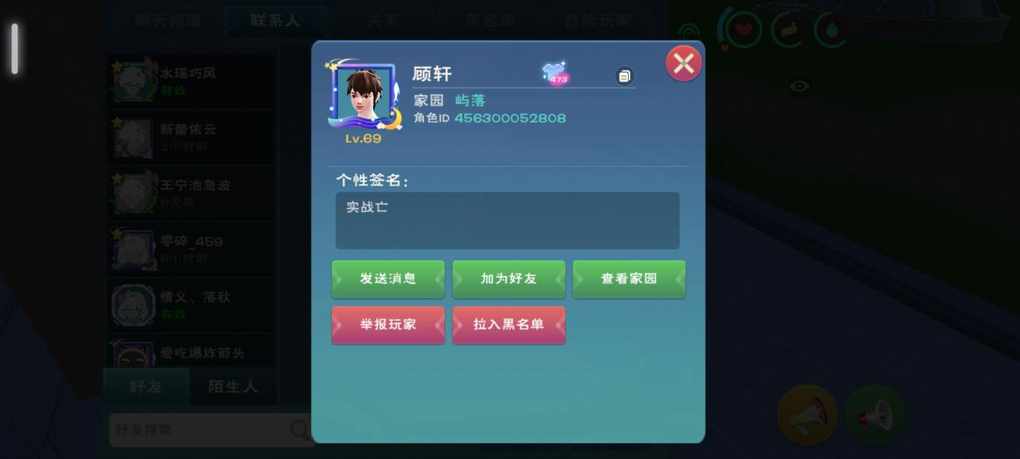
Task: Click the home name 屿渚 link
Action: click(x=470, y=101)
